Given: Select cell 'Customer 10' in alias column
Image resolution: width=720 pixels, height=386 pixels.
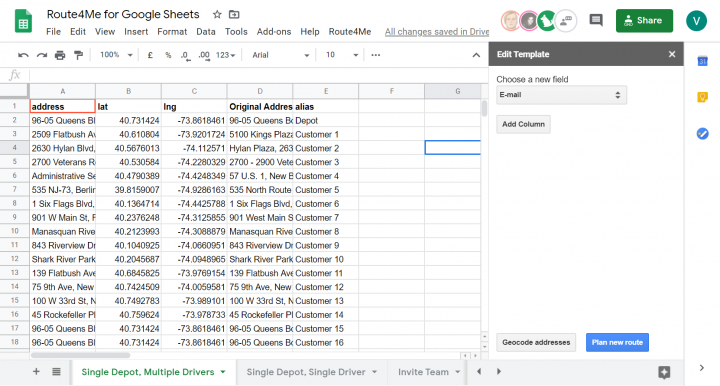Looking at the screenshot, I should click(326, 259).
